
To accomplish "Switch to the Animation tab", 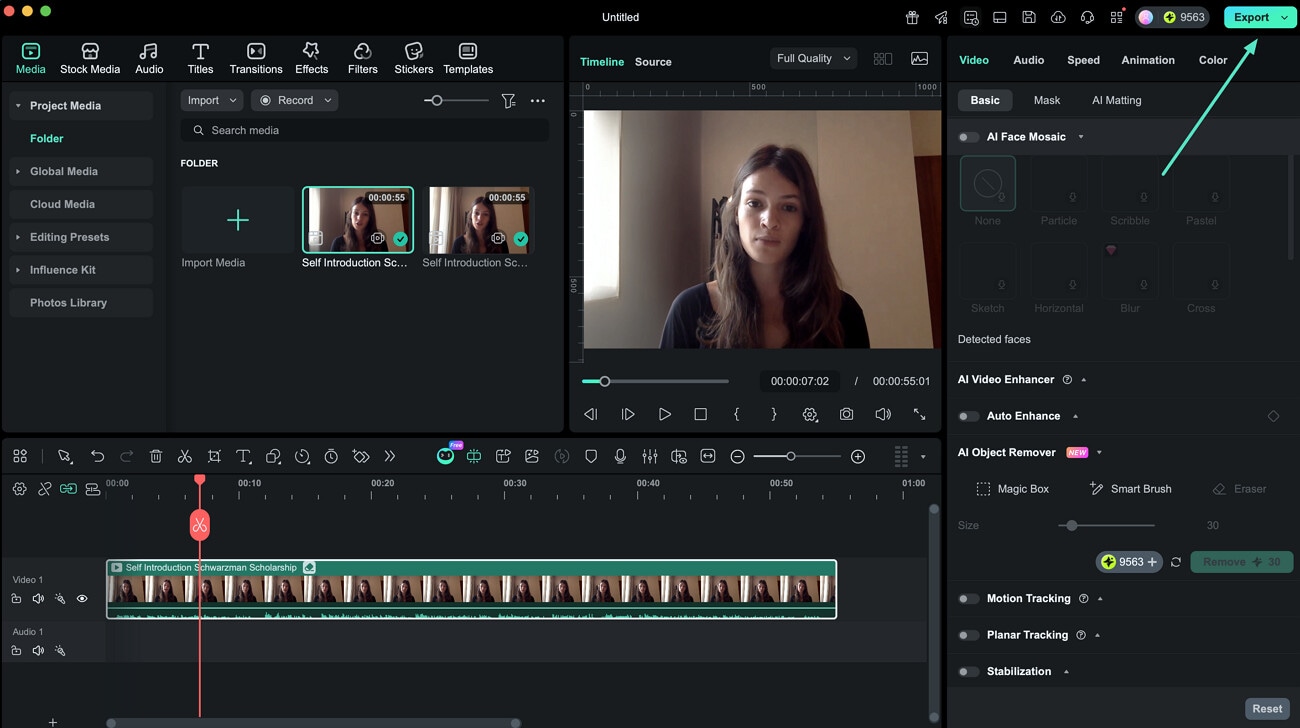I will click(x=1147, y=60).
